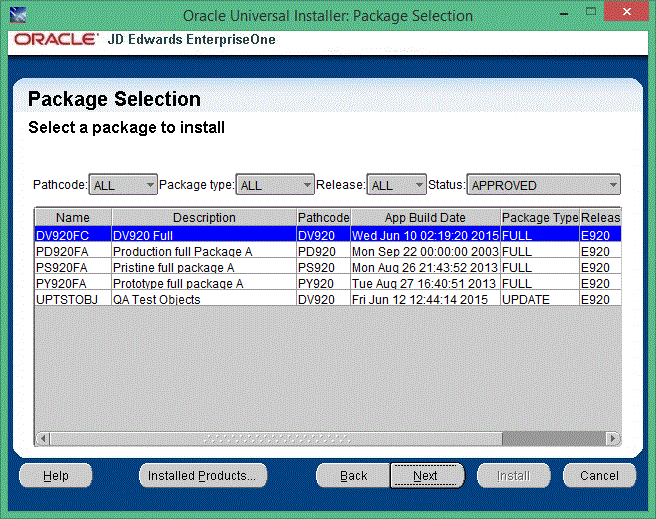The height and width of the screenshot is (519, 656).
Task: Click Next to continue
Action: pos(427,476)
